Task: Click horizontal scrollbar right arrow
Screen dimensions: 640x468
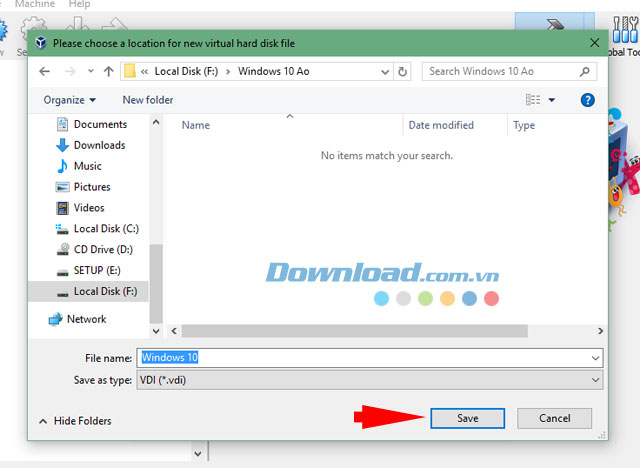Action: (600, 331)
